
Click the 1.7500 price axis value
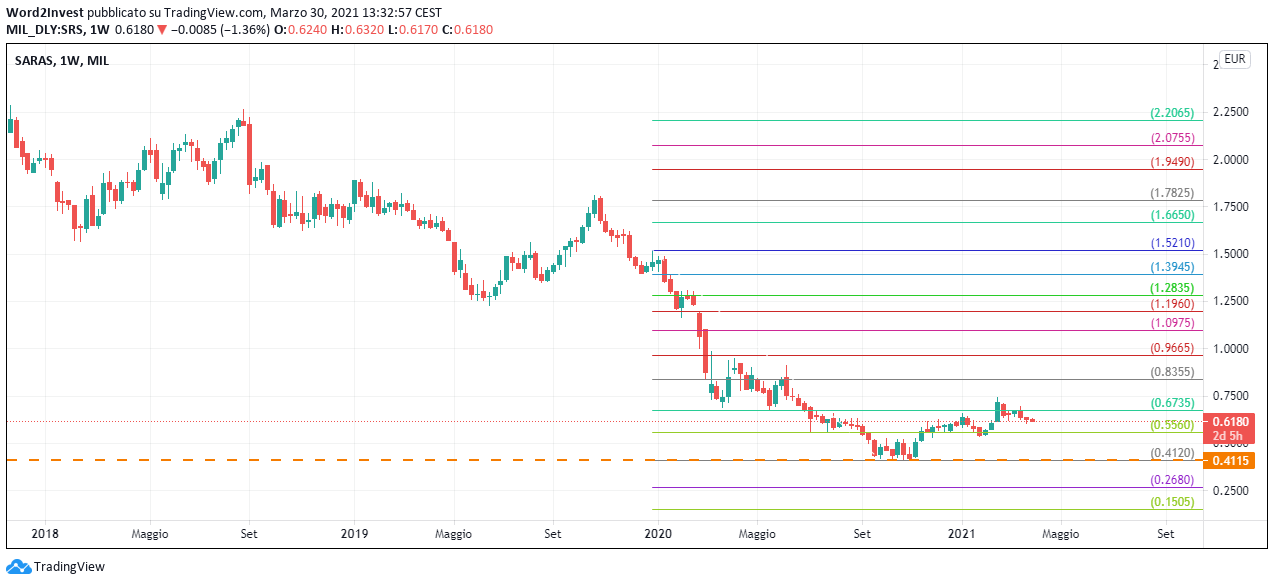1230,207
